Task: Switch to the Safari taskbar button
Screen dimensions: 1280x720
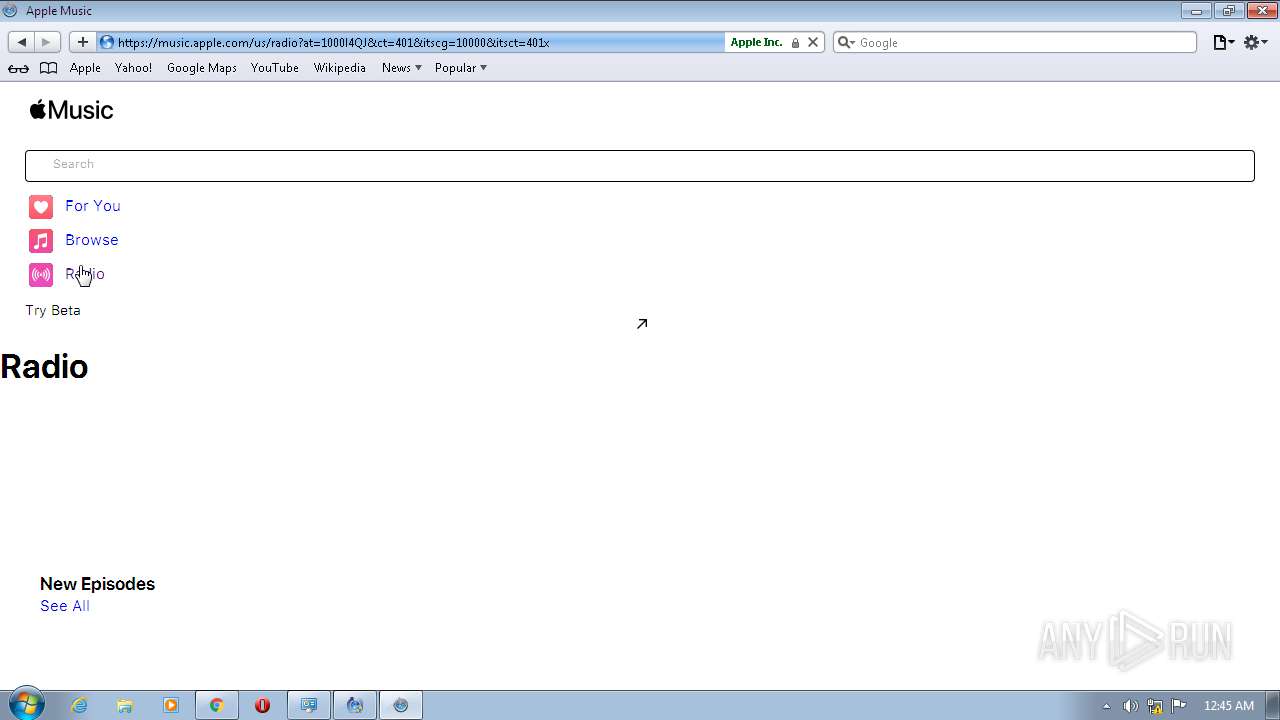Action: click(401, 705)
